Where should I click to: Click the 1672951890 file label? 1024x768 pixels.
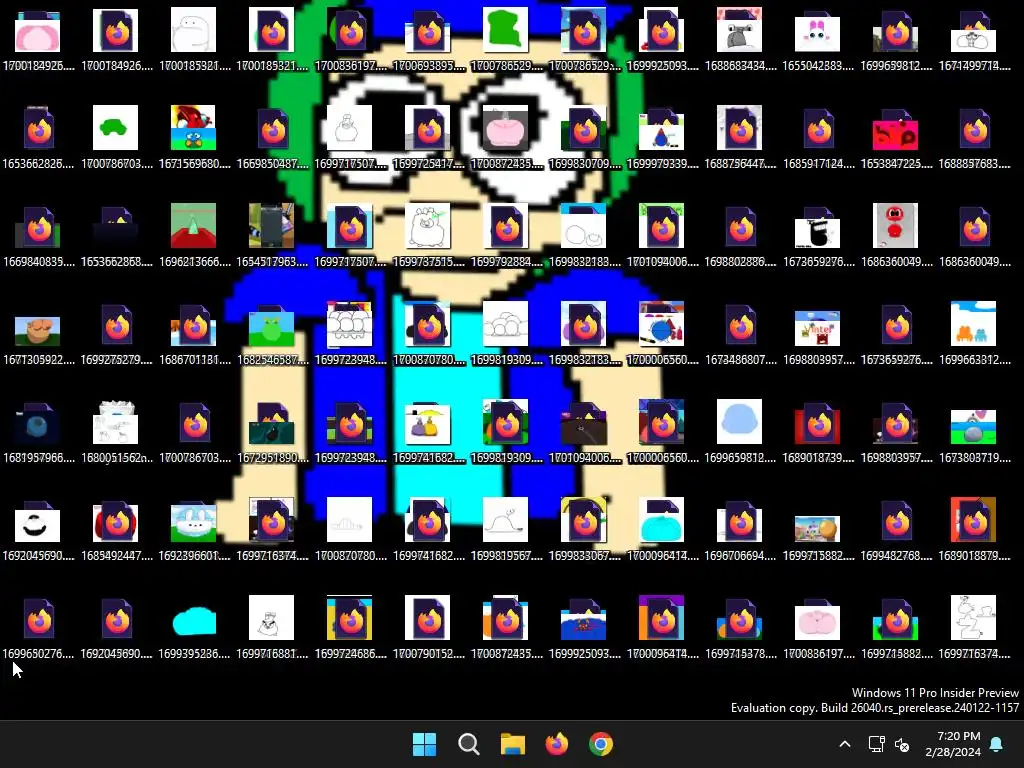point(272,458)
